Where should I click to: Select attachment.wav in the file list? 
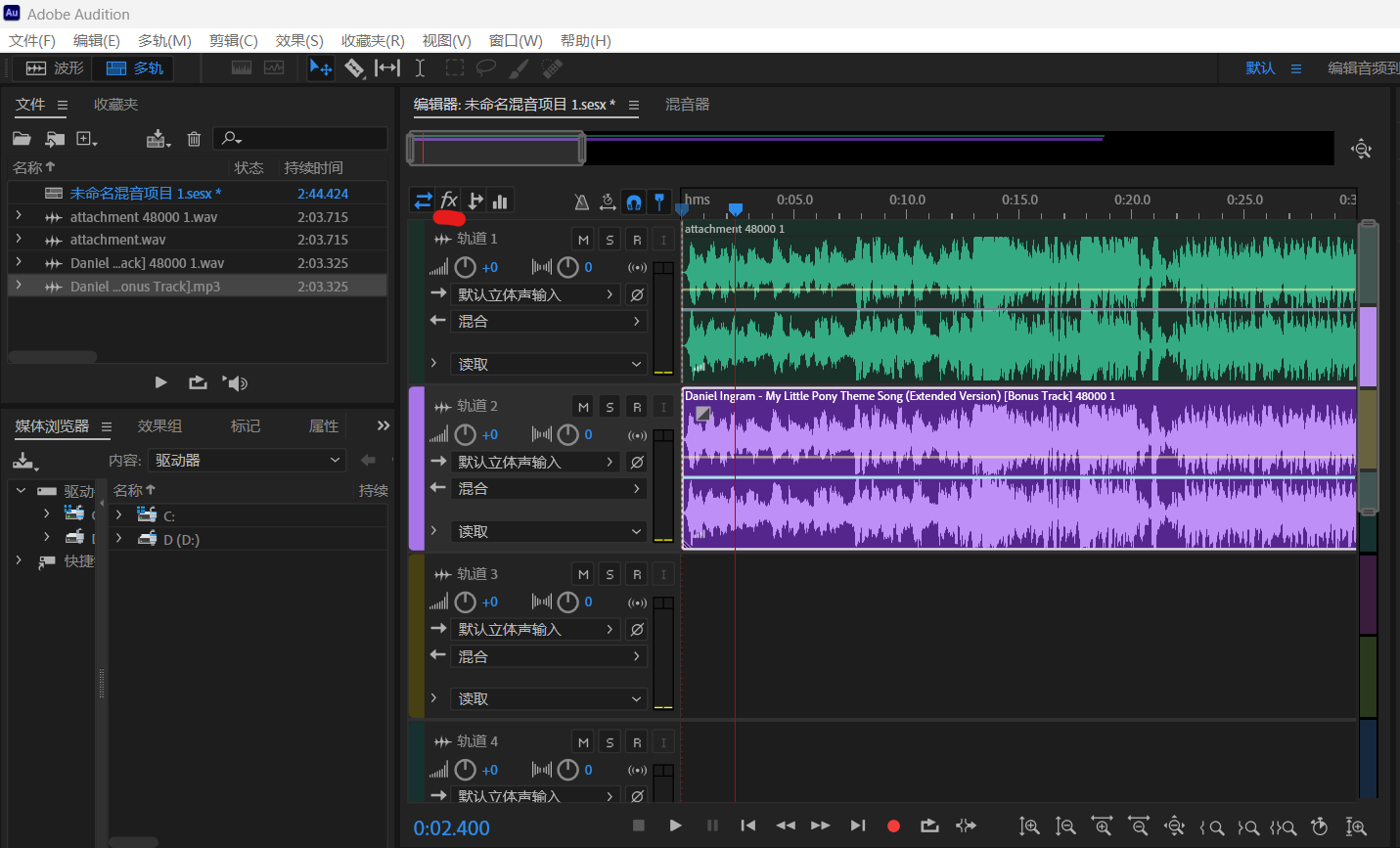pos(117,240)
